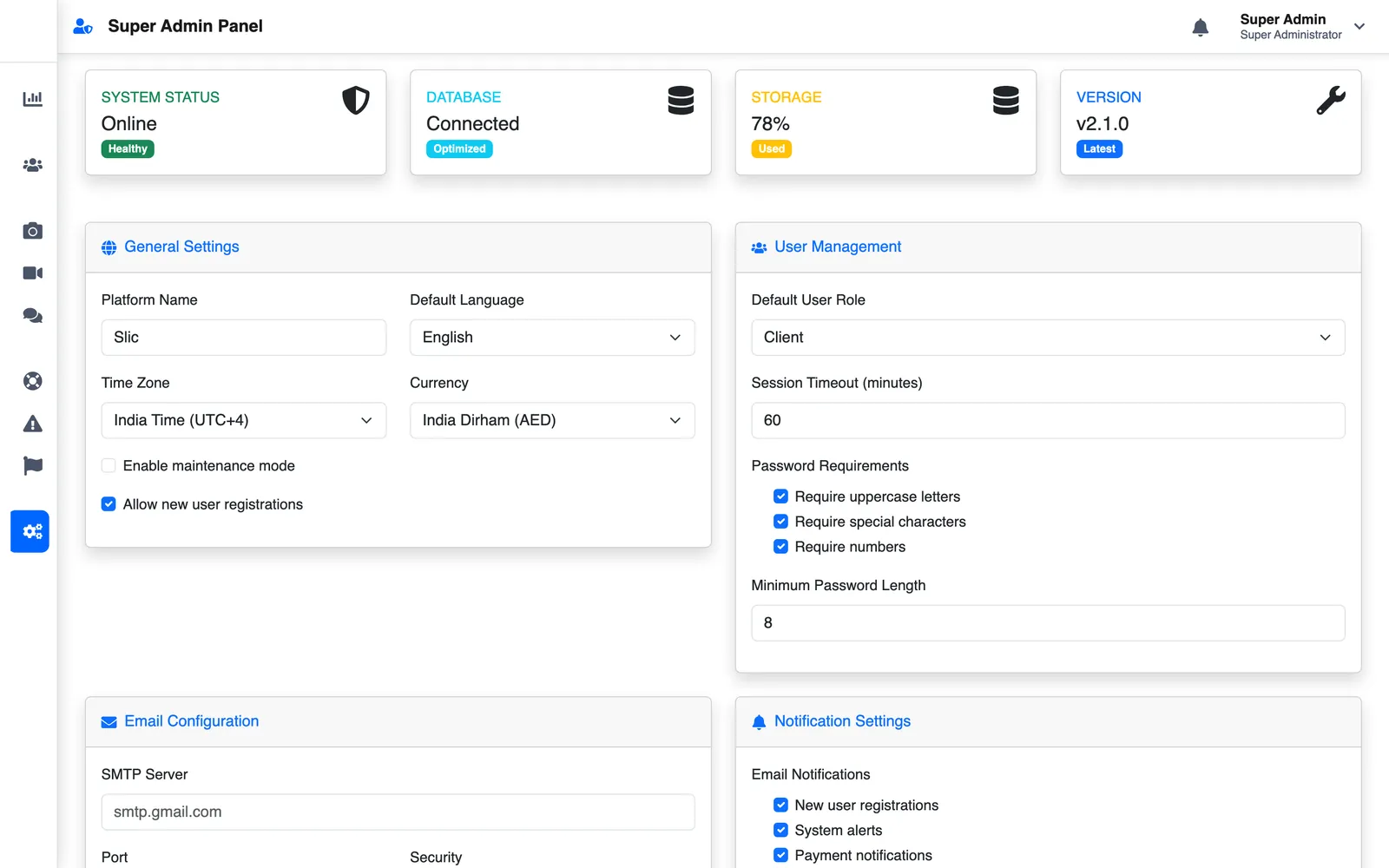Open the users group sidebar icon
Image resolution: width=1389 pixels, height=868 pixels.
pyautogui.click(x=32, y=165)
